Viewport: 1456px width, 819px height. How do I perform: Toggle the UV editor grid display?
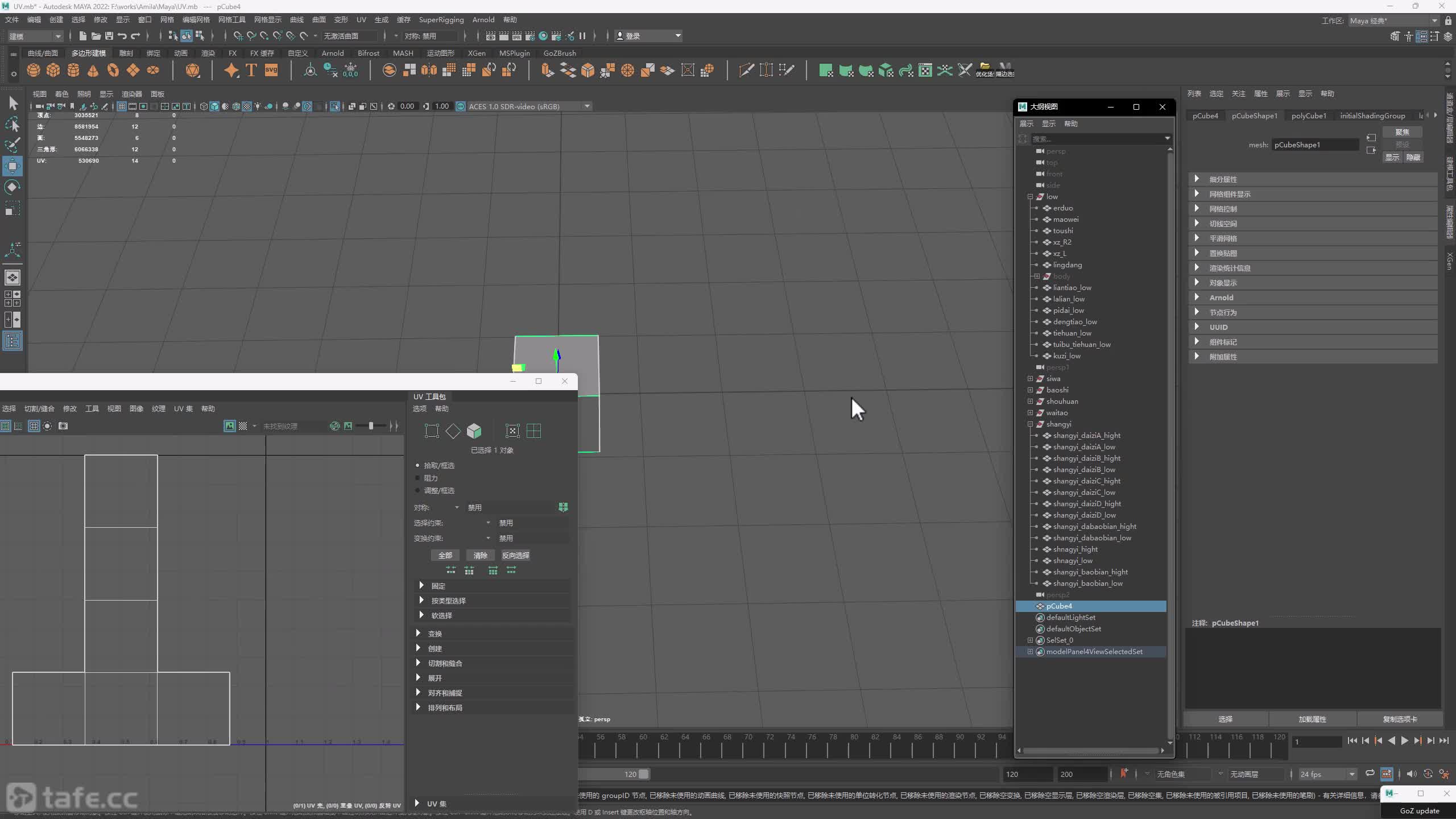pos(34,426)
